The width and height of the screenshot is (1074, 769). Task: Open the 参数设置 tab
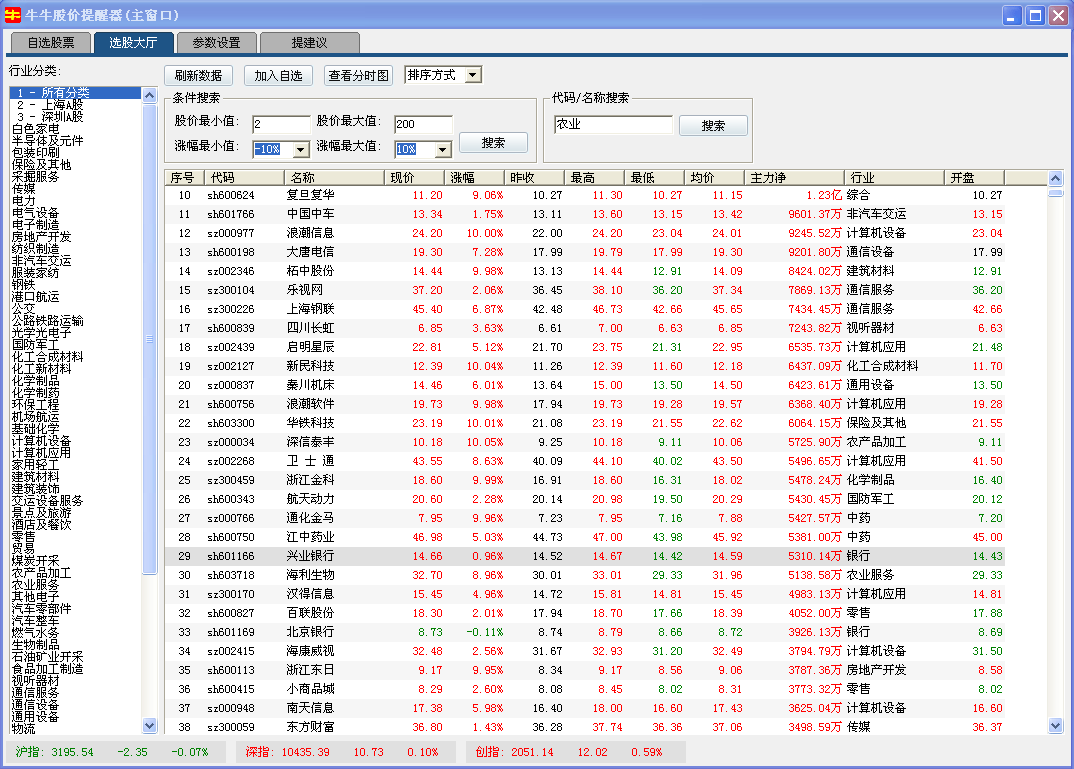coord(216,43)
